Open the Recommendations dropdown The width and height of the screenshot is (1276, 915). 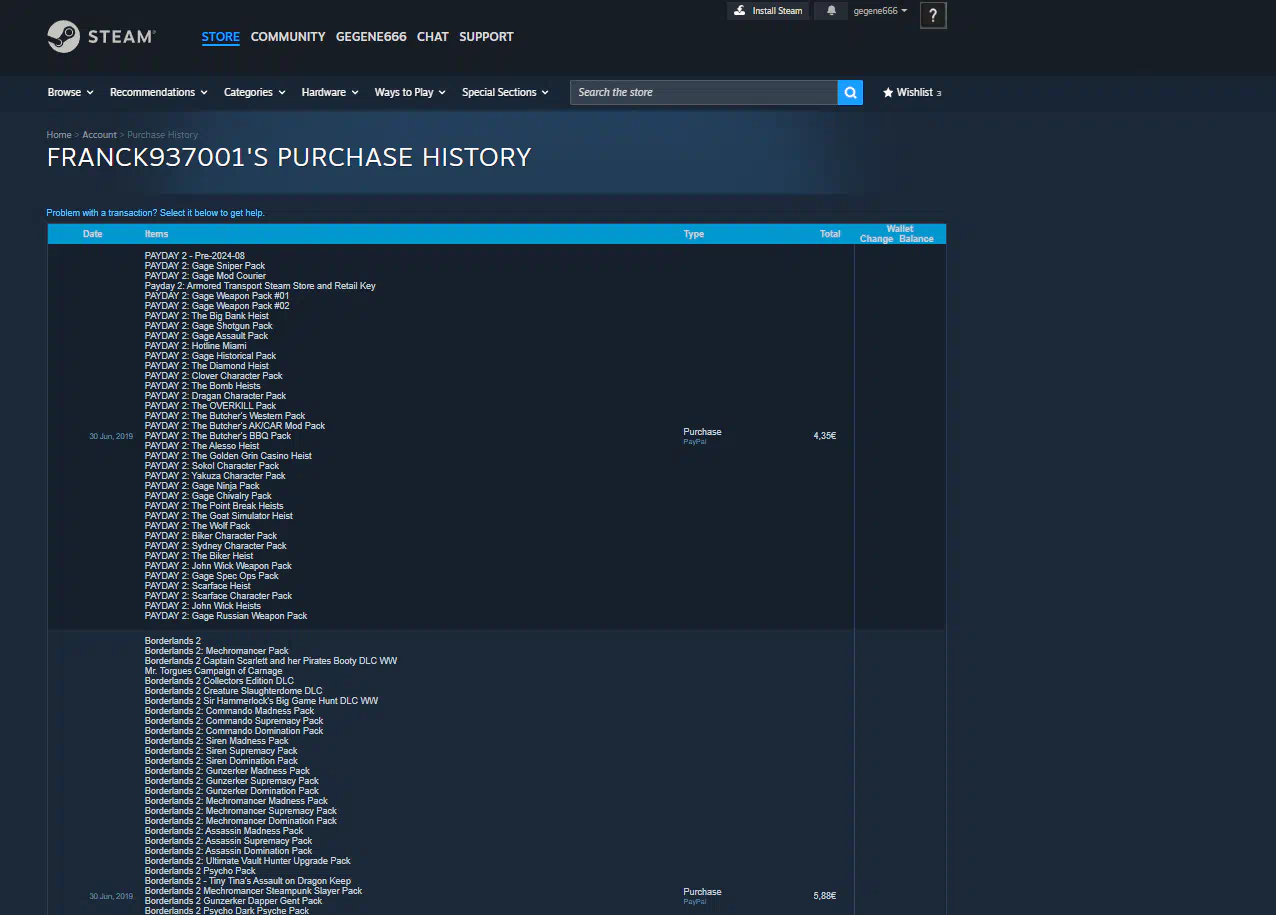click(158, 92)
